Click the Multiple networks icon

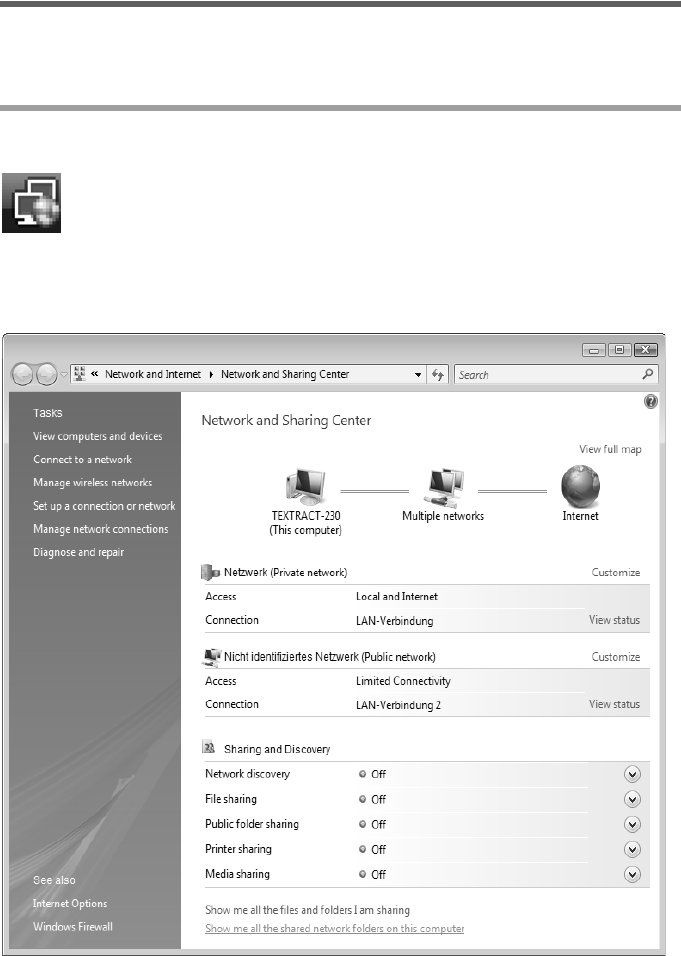tap(444, 487)
